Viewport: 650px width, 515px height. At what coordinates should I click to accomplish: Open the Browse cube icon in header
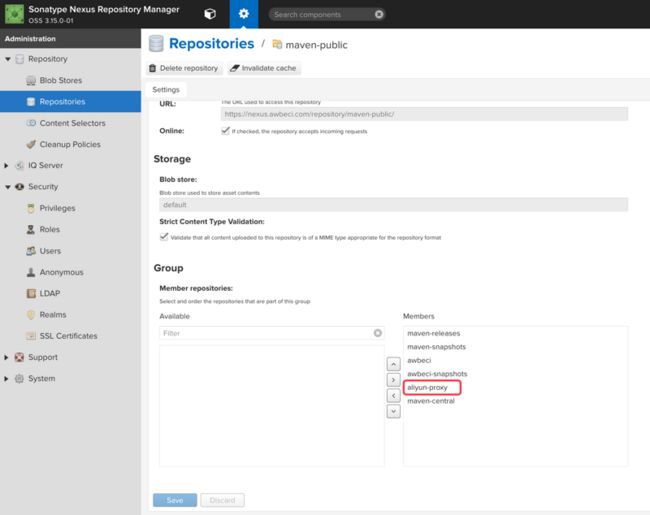coord(210,14)
